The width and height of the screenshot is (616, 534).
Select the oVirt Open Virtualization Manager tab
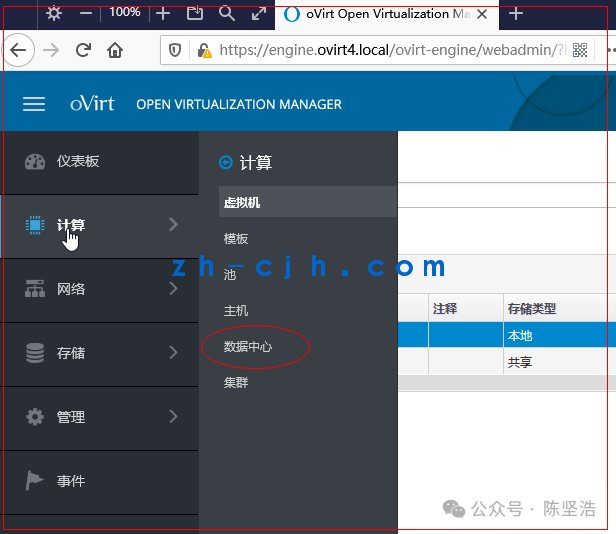(387, 15)
